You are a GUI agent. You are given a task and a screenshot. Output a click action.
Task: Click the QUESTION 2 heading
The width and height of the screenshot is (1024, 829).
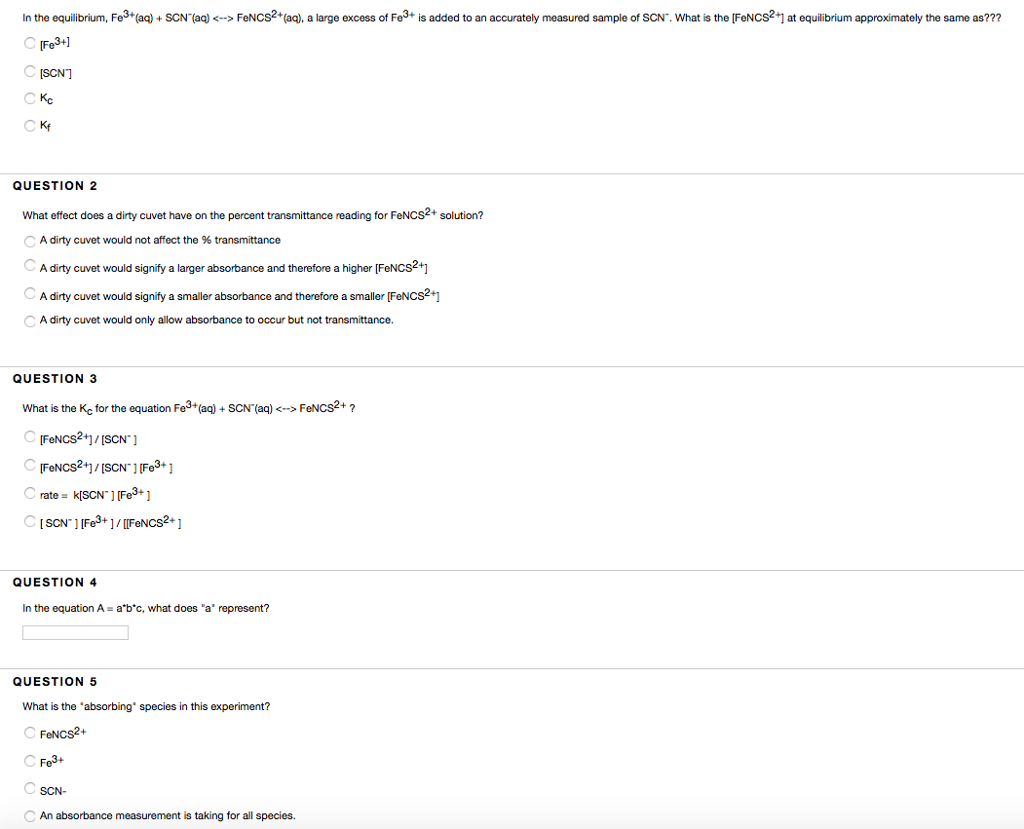click(x=54, y=185)
